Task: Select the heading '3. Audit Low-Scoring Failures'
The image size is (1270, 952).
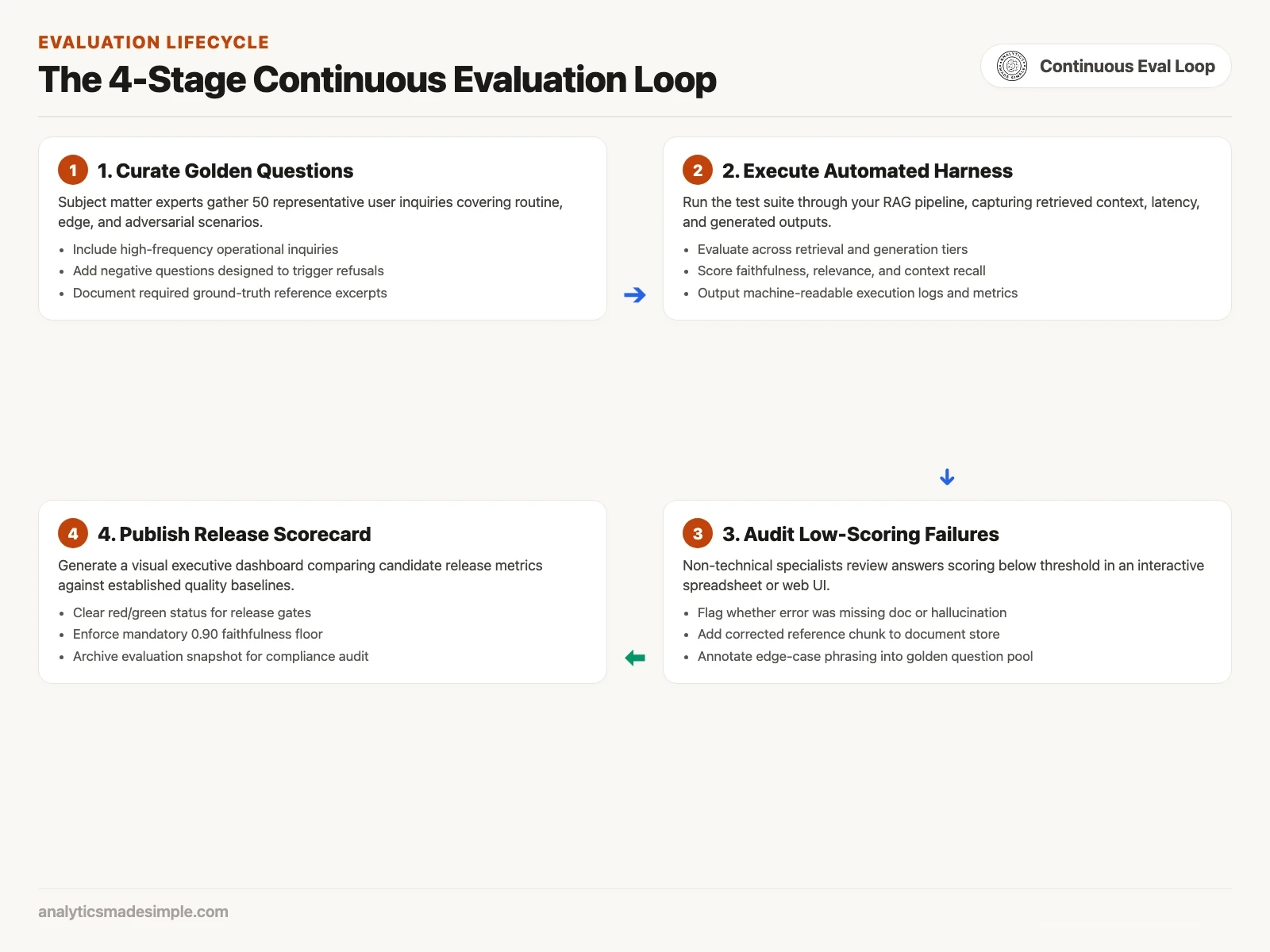Action: [860, 534]
